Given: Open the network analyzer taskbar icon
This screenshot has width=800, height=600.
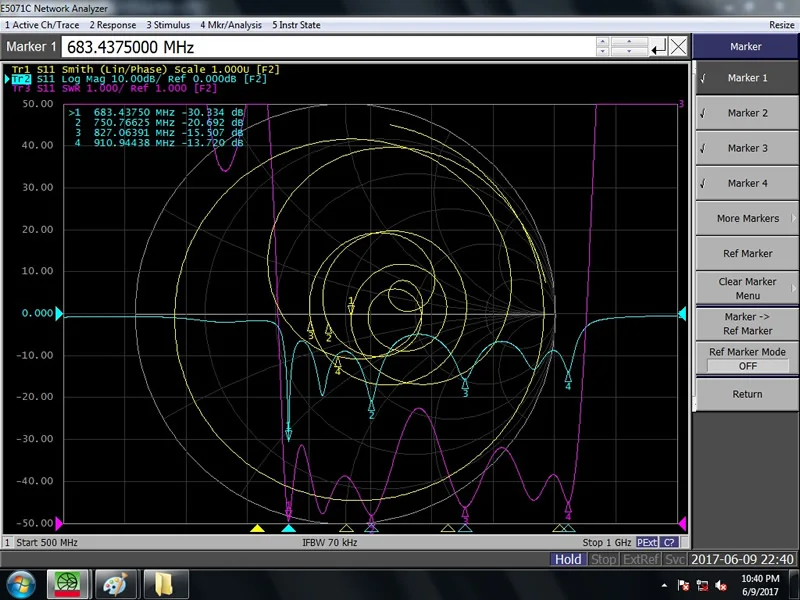Looking at the screenshot, I should click(x=68, y=583).
